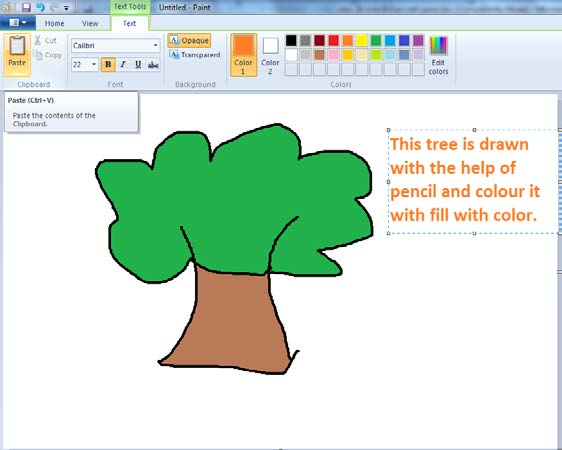
Task: Pick the orange color swatch
Action: pyautogui.click(x=348, y=40)
